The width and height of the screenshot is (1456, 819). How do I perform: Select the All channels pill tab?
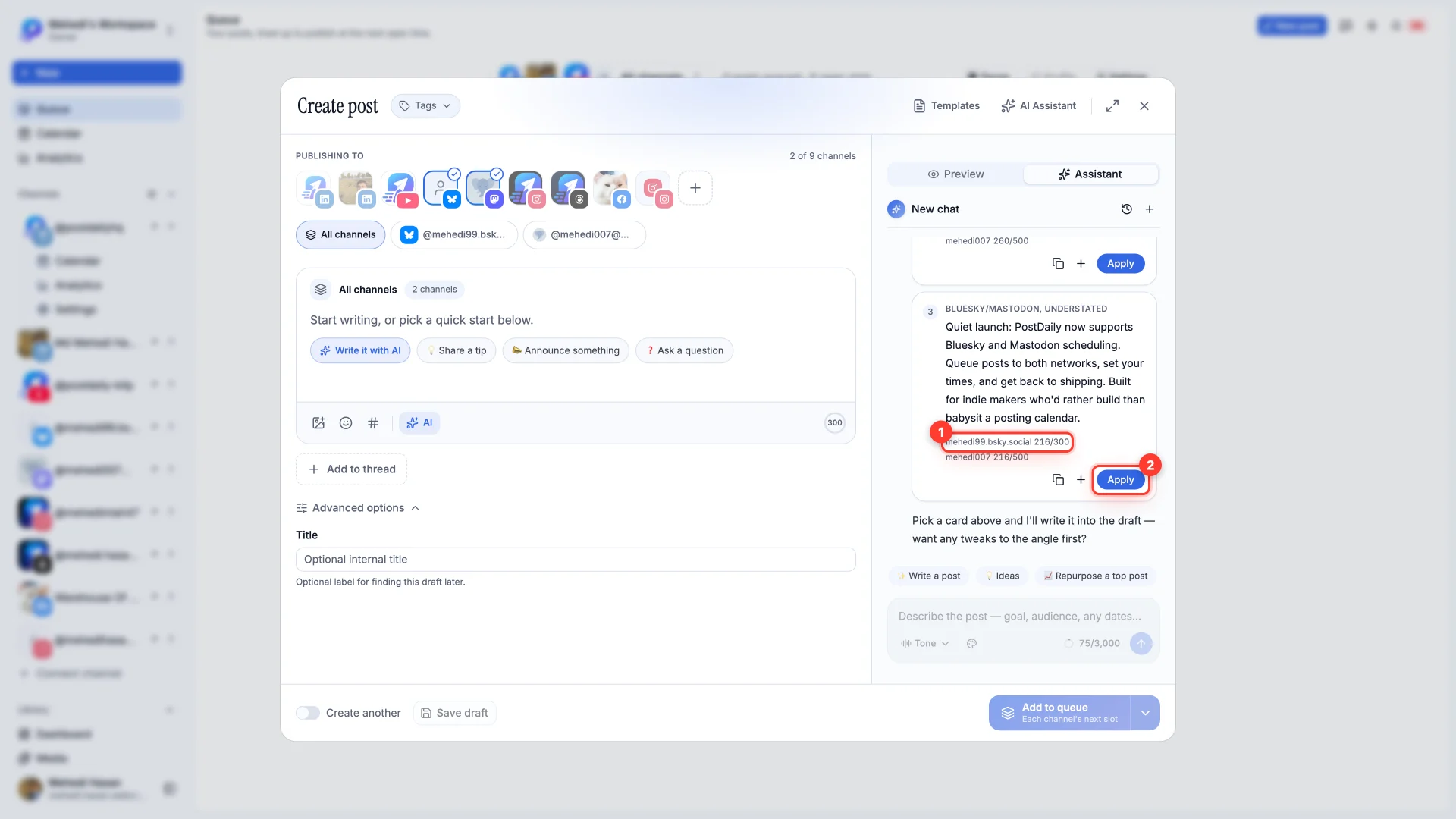(340, 235)
